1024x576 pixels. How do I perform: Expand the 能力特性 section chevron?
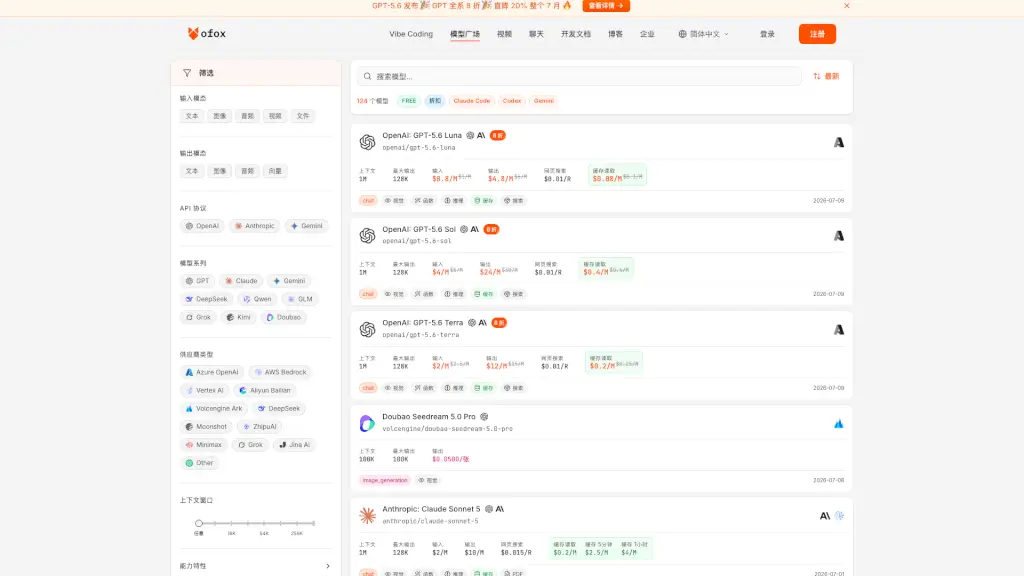pyautogui.click(x=328, y=566)
